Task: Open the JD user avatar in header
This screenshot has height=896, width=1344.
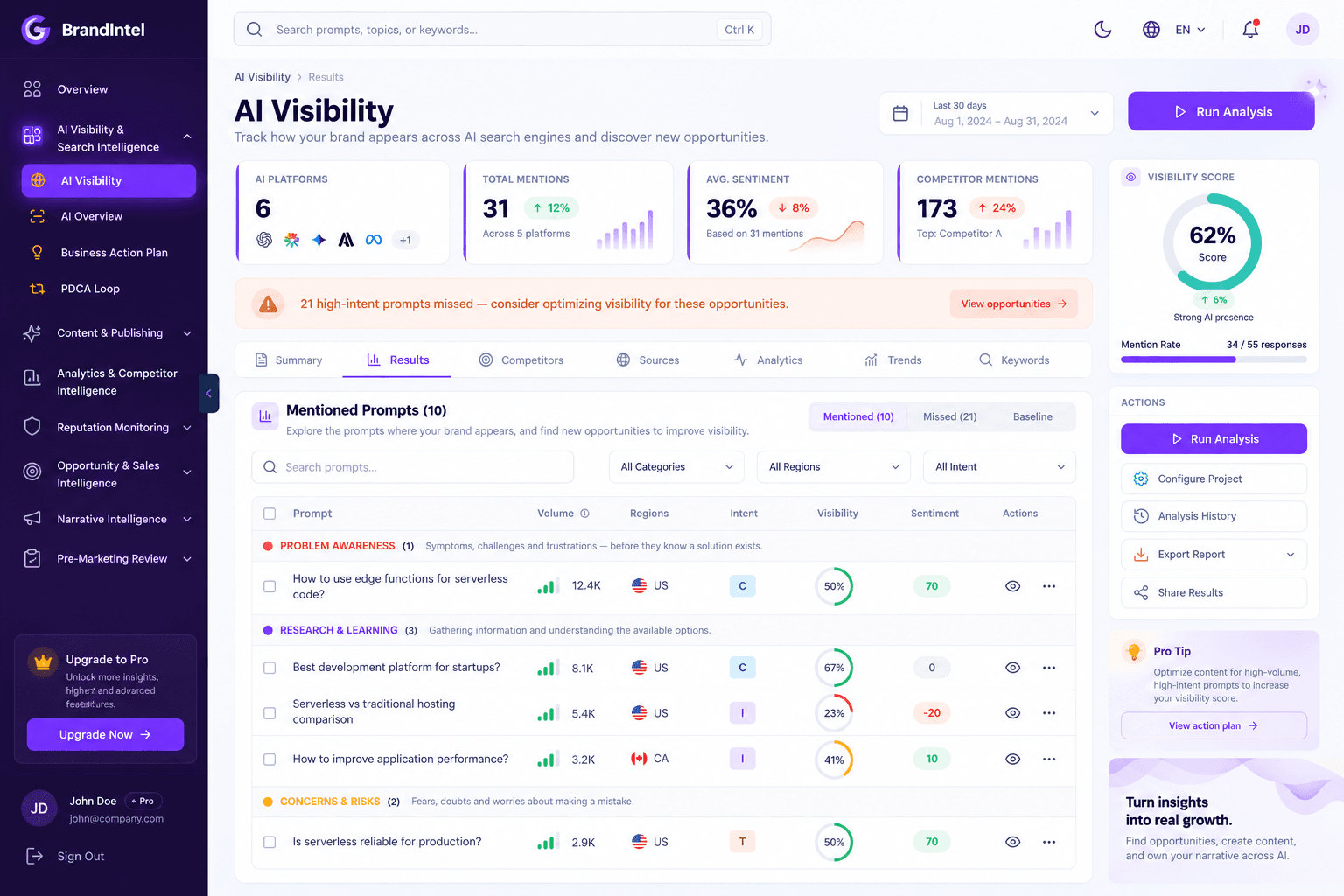Action: (x=1302, y=29)
